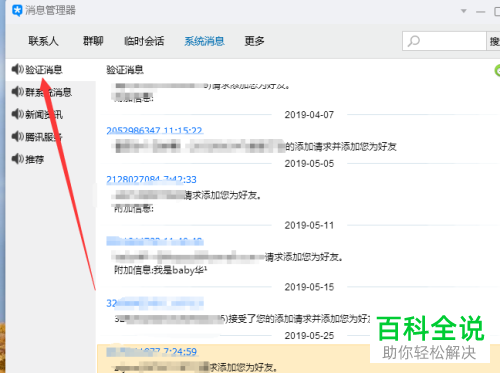This screenshot has height=373, width=500.
Task: Click speaker icon beside 推荐
Action: [x=18, y=159]
